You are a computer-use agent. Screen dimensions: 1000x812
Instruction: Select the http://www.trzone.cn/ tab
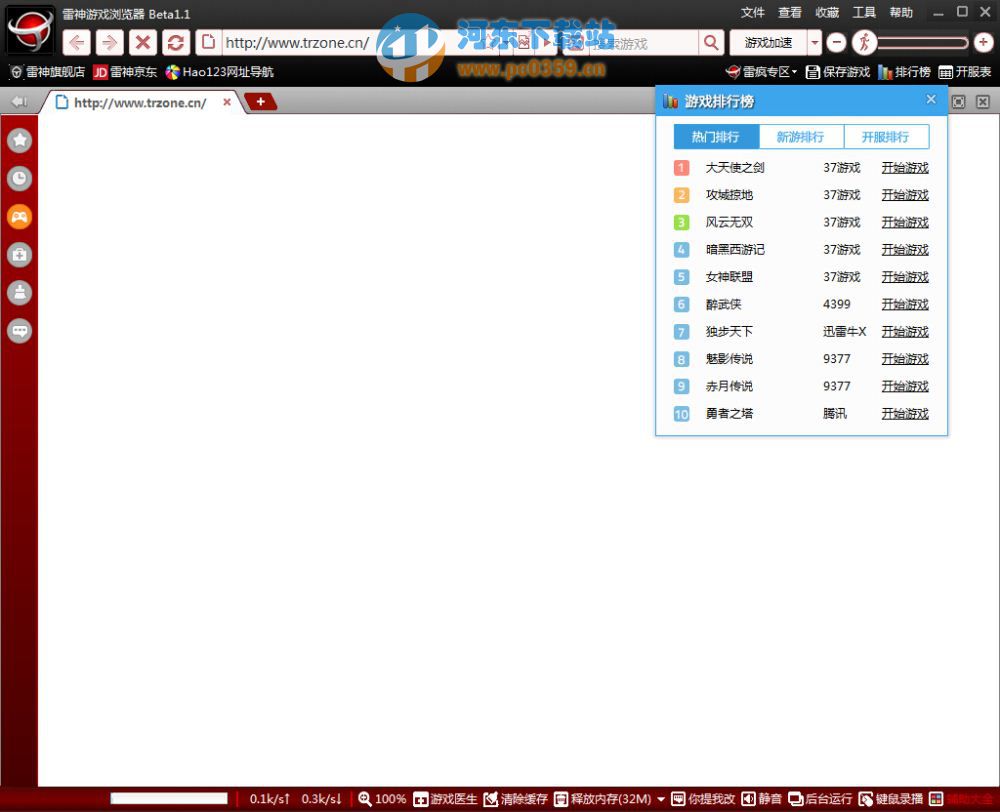point(140,103)
